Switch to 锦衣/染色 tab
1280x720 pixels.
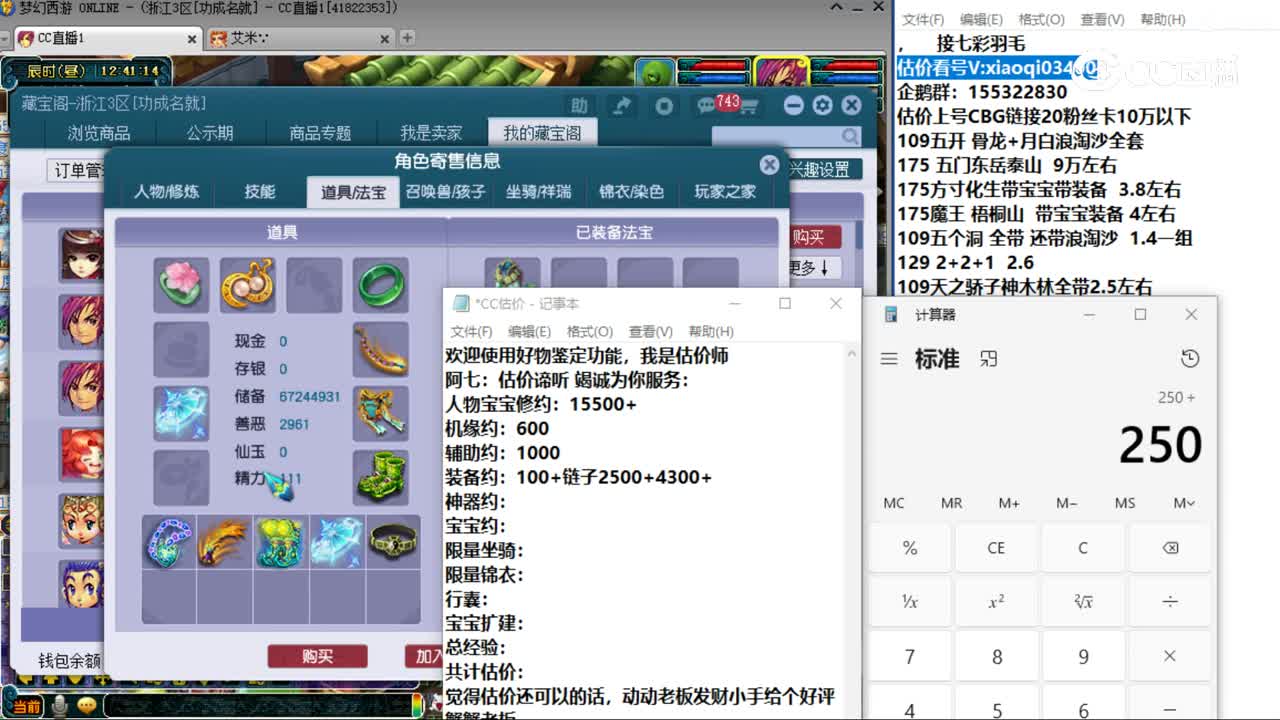point(631,192)
